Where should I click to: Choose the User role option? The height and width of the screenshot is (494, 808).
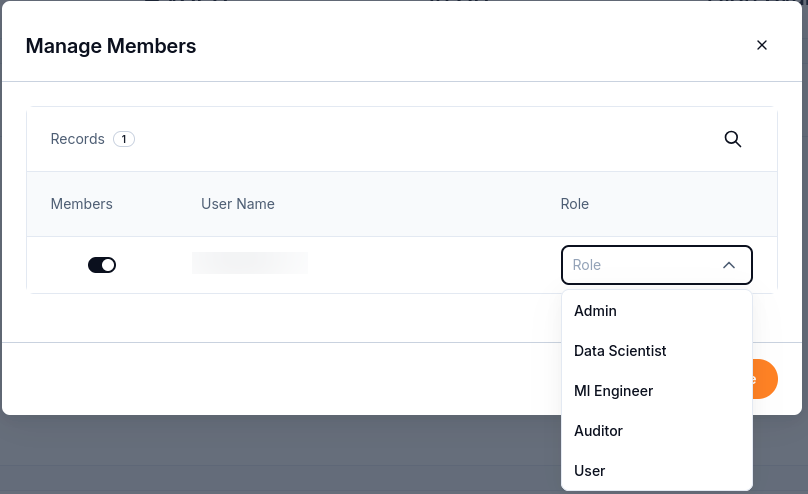[x=656, y=471]
